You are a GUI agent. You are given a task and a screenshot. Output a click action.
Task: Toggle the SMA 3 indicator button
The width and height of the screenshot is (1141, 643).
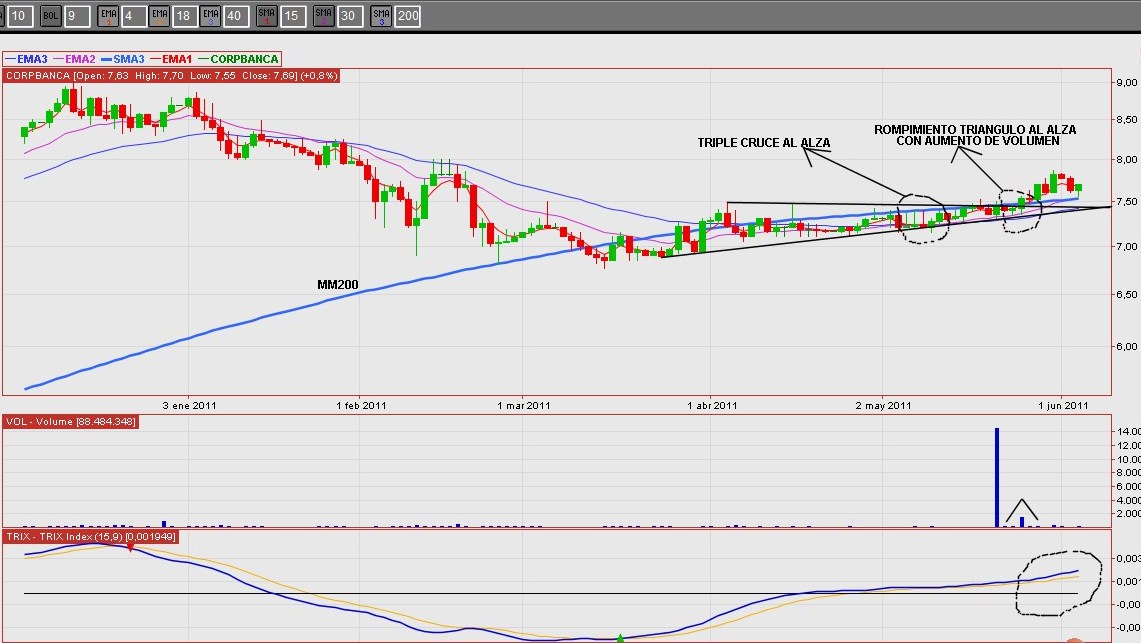(x=381, y=16)
